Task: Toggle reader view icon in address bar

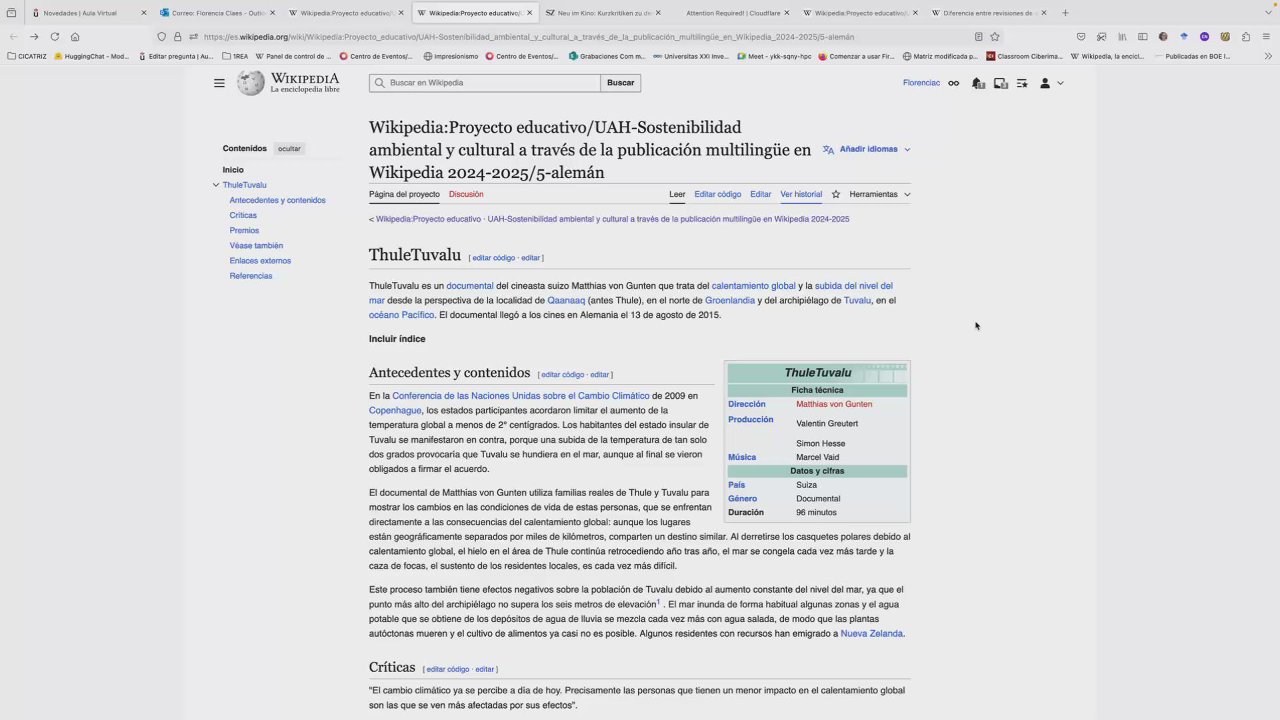Action: [x=978, y=37]
